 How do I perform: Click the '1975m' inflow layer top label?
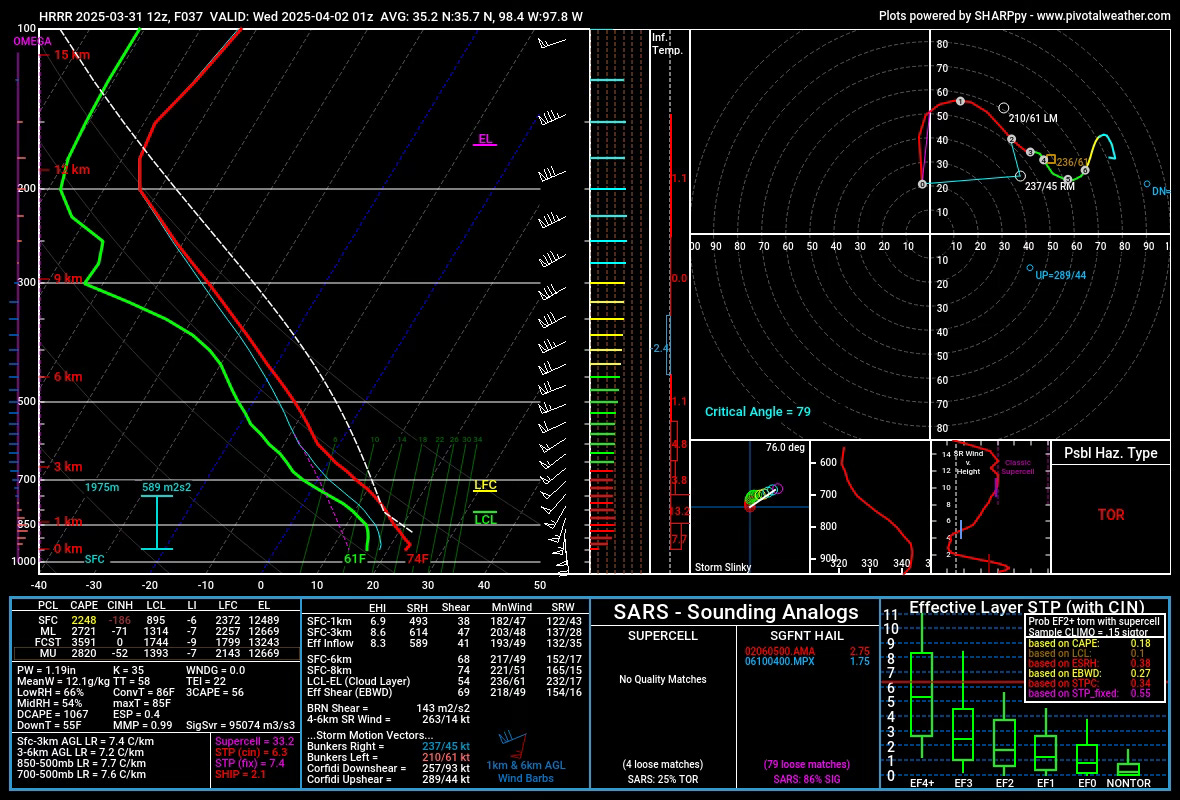coord(102,487)
